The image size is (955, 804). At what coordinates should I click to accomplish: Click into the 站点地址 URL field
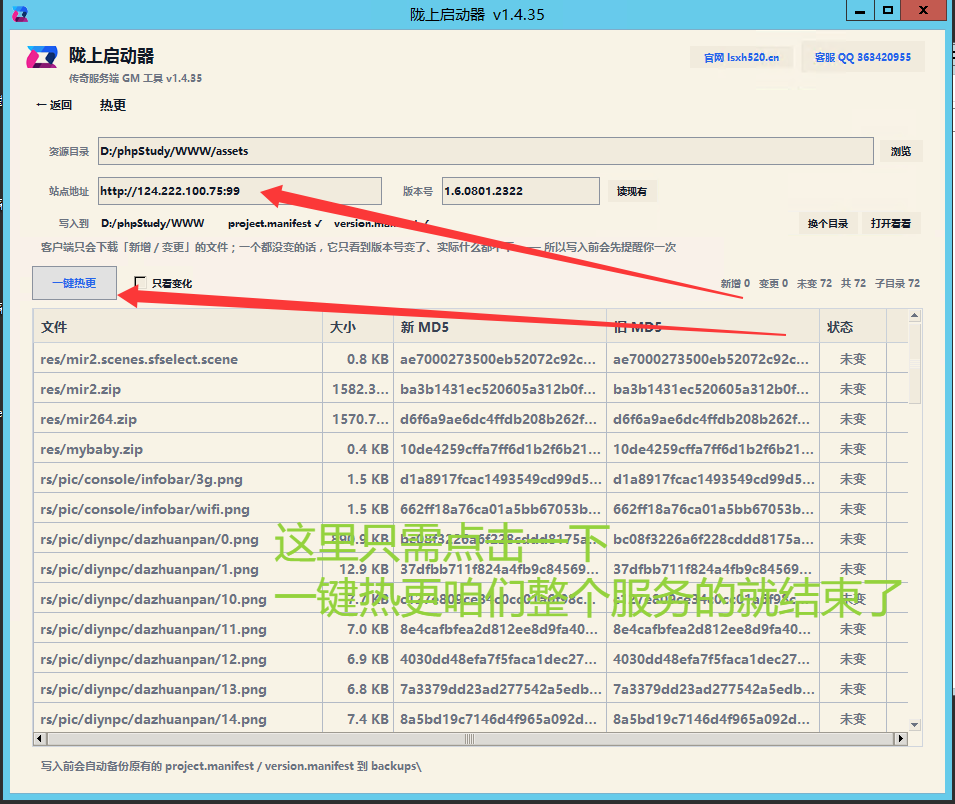239,191
